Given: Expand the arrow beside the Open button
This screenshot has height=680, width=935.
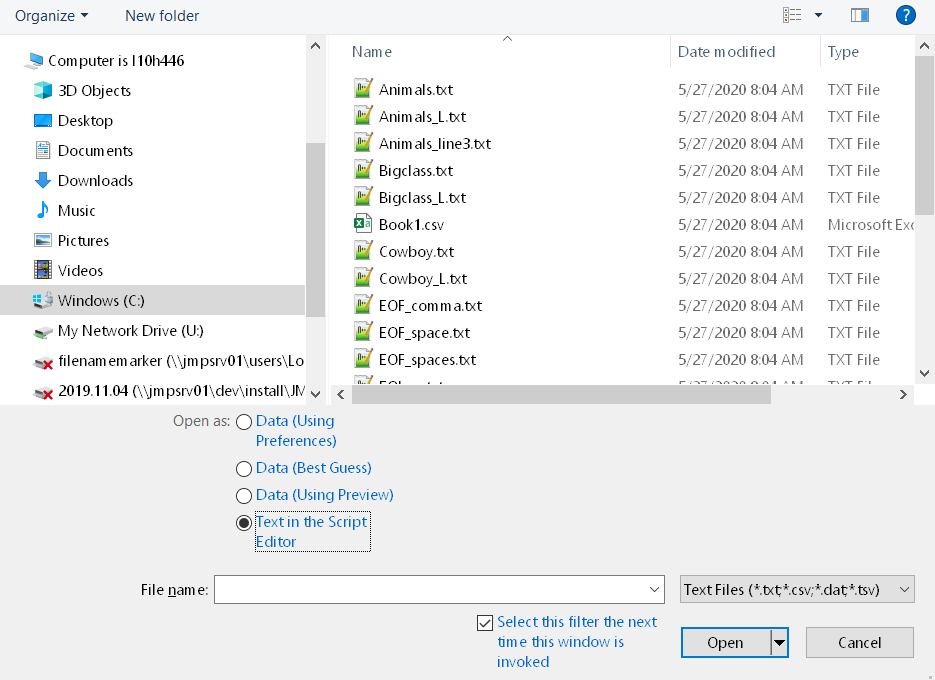Looking at the screenshot, I should point(777,642).
